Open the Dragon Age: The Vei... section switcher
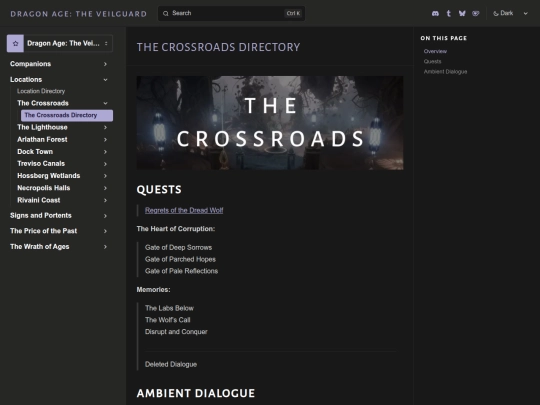 pos(60,43)
